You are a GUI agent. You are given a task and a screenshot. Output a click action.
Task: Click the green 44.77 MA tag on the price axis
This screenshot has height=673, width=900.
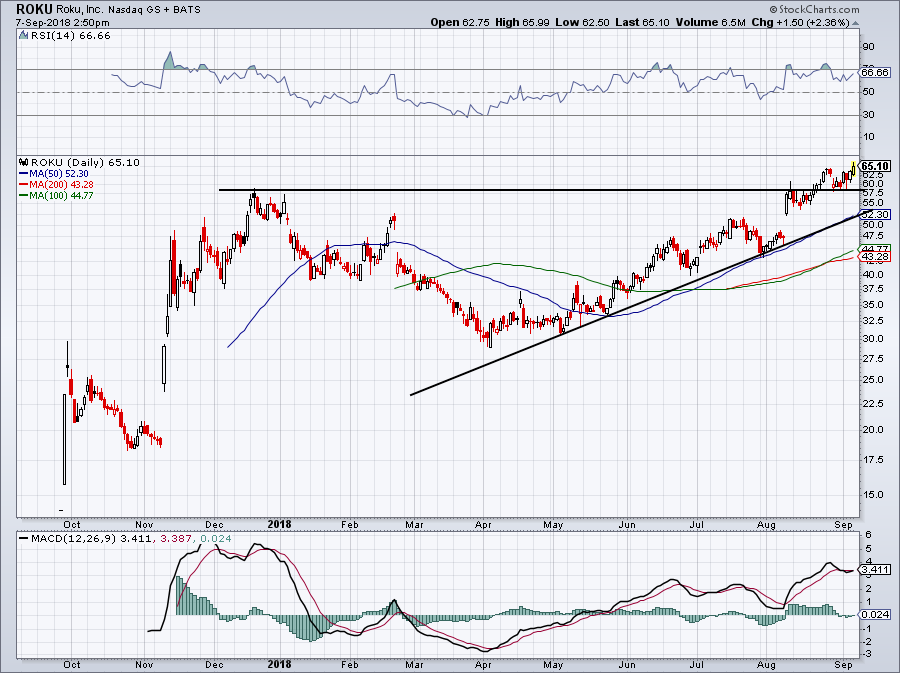[875, 248]
